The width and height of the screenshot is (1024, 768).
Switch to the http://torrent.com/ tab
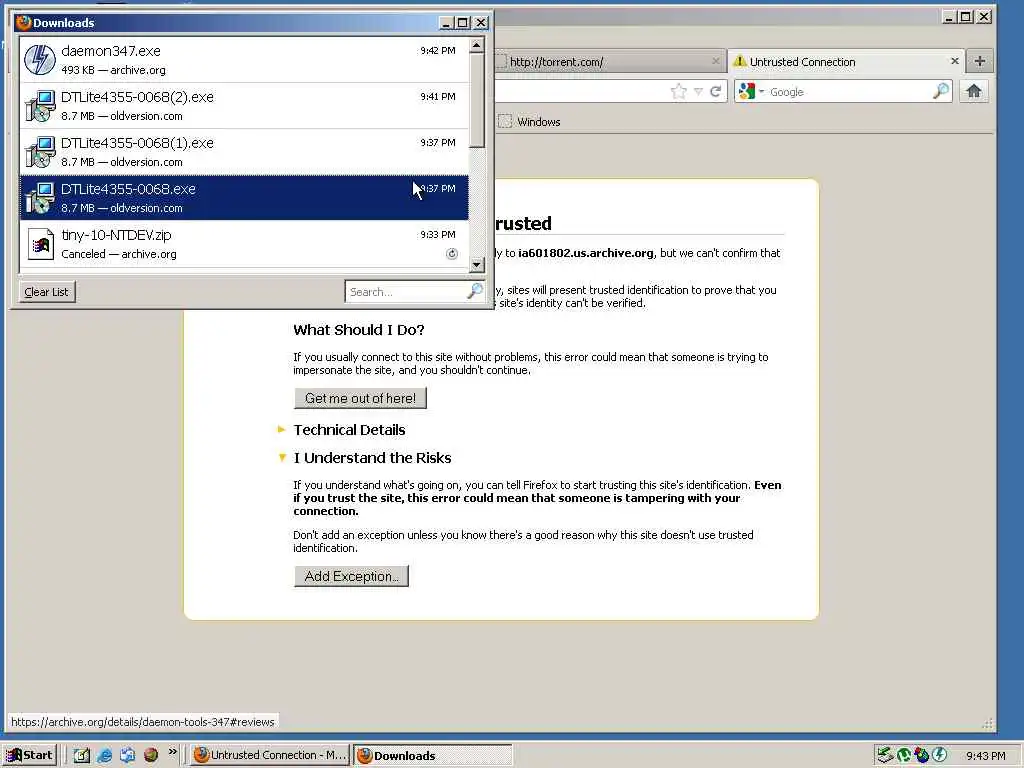click(x=610, y=61)
